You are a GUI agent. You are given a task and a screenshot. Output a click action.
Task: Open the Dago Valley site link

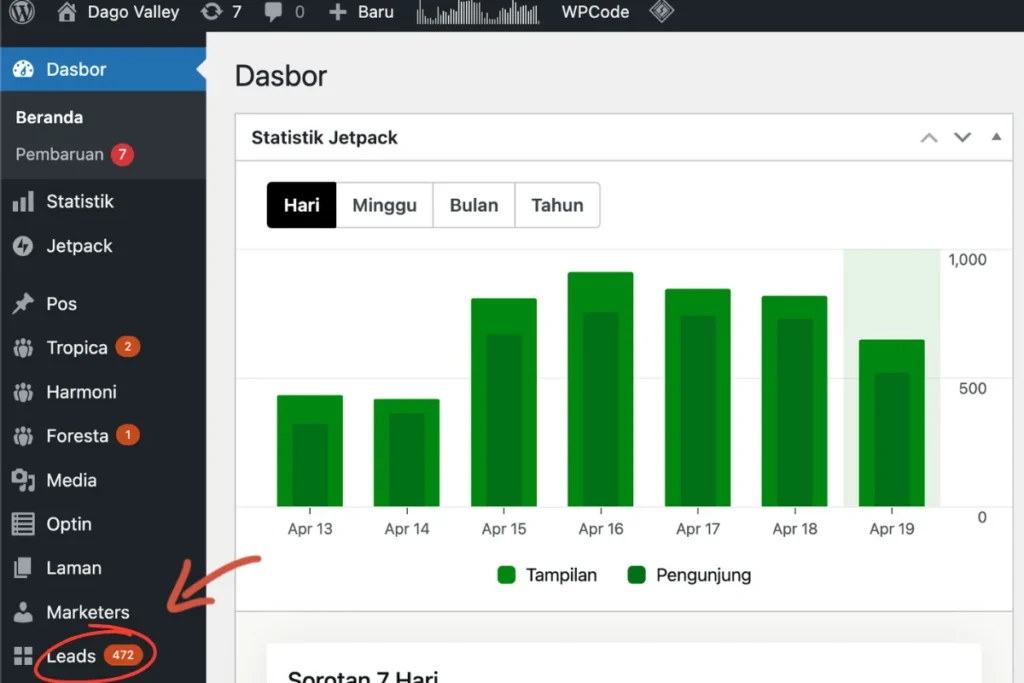click(132, 13)
